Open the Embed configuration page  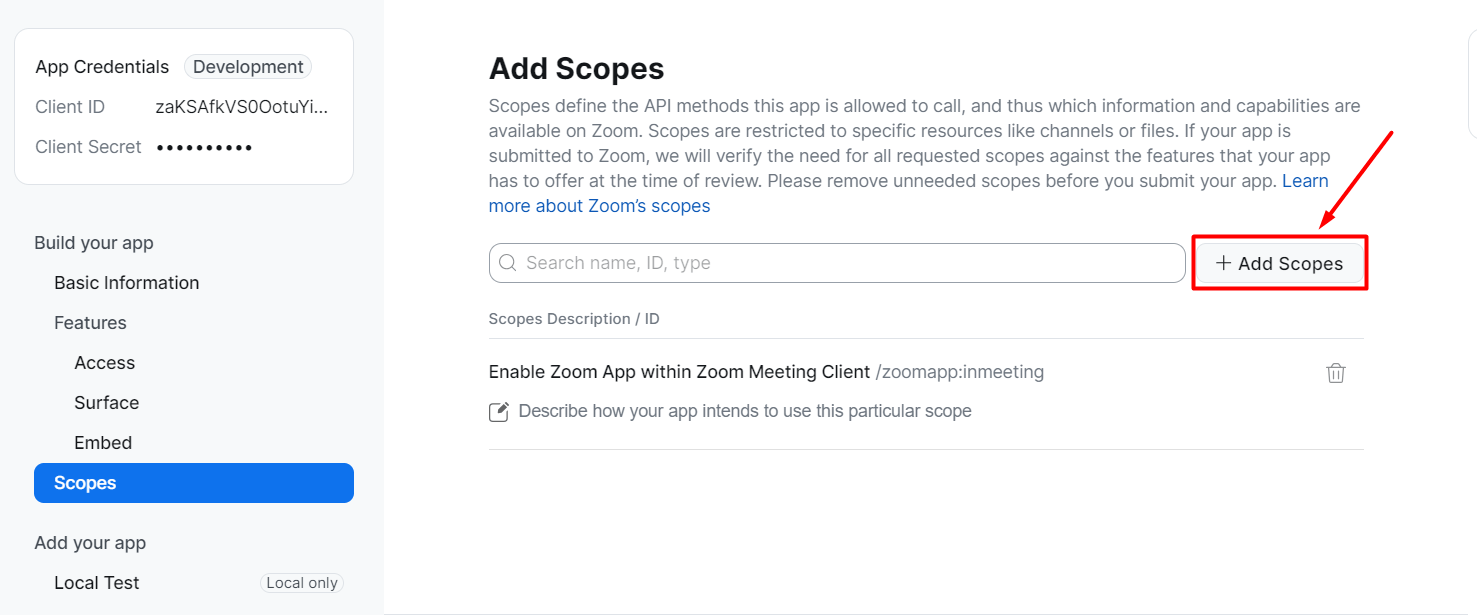pos(102,442)
